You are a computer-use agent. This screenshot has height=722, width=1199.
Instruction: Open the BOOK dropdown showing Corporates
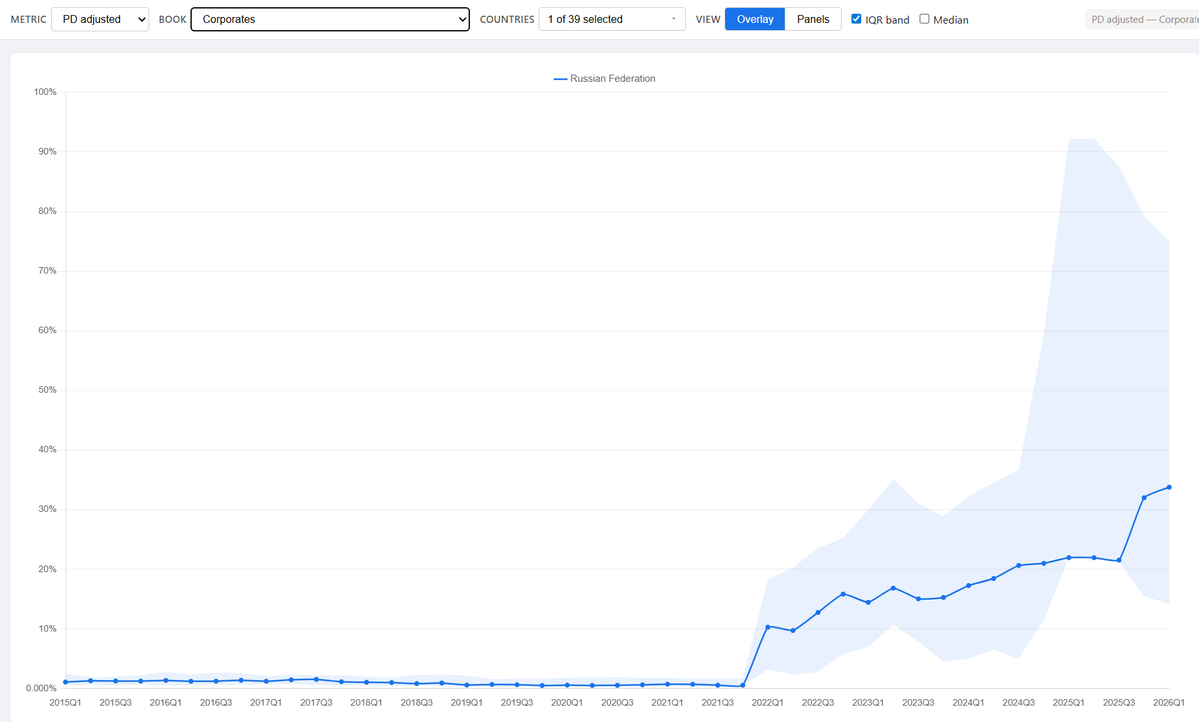click(x=330, y=19)
